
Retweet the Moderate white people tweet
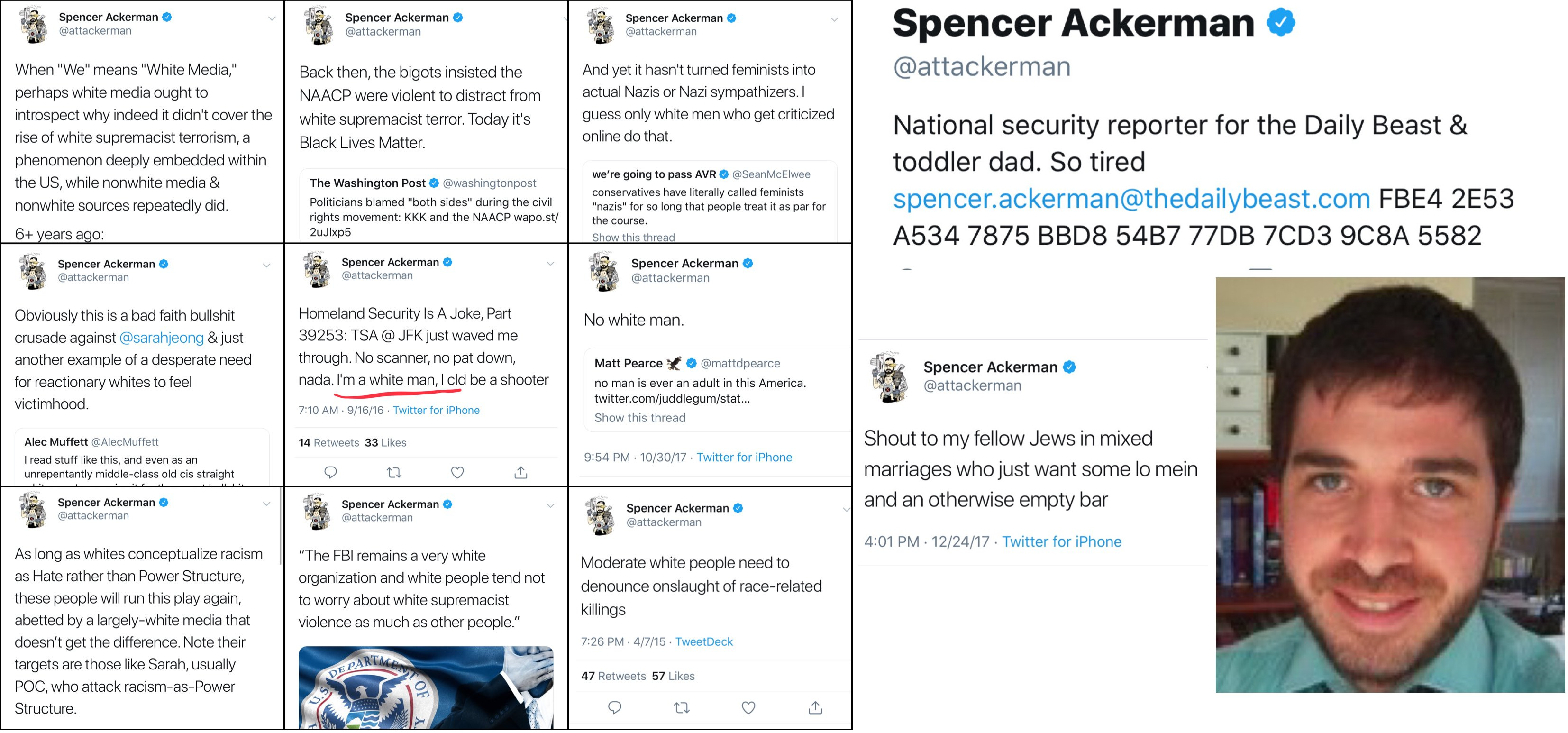[x=682, y=707]
